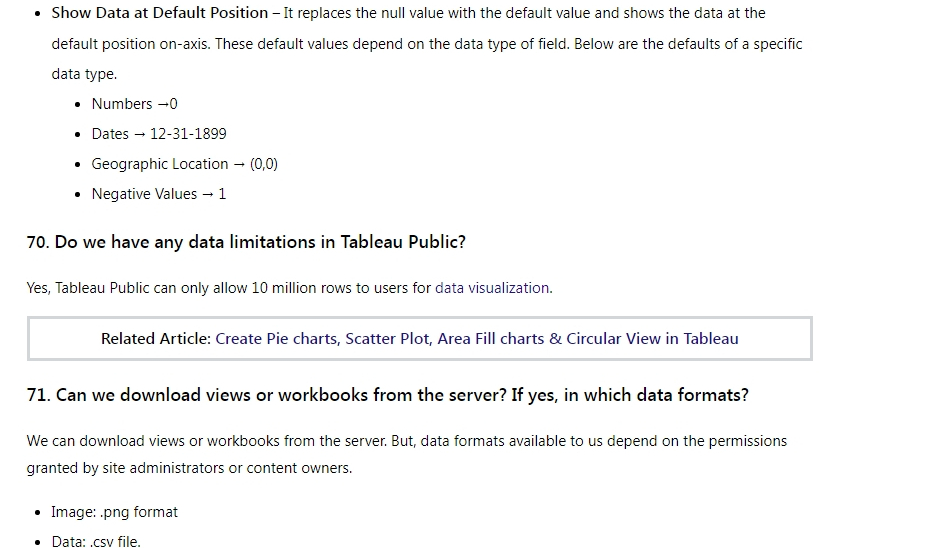Click the 'granted by site administrators' text line

click(x=189, y=468)
